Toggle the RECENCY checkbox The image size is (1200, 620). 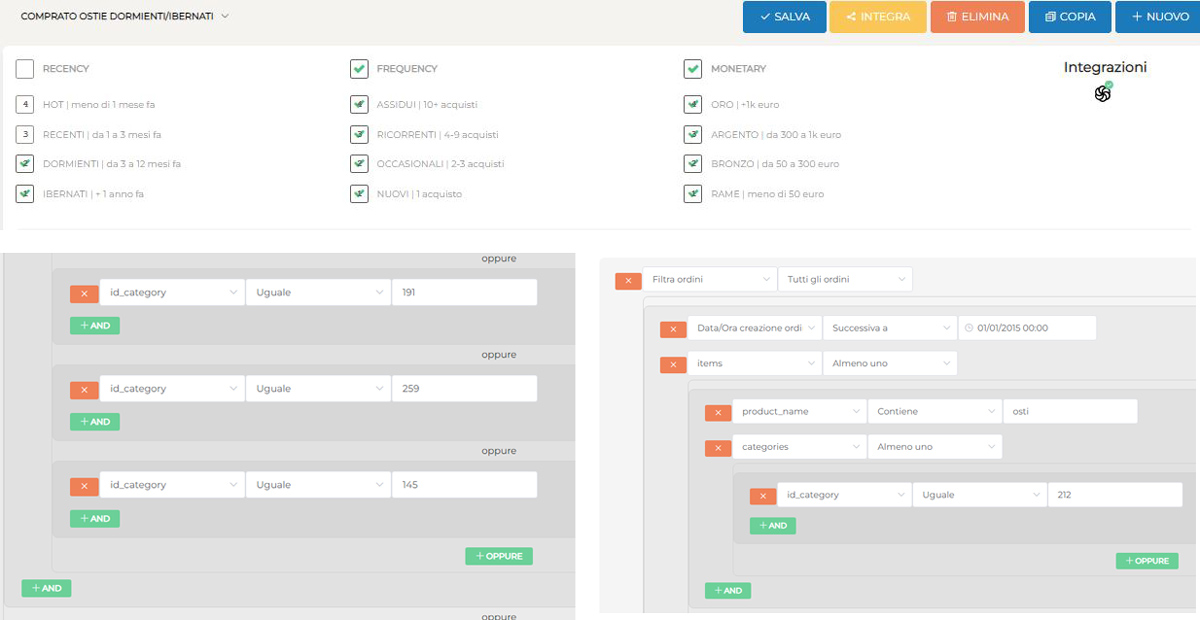tap(25, 69)
